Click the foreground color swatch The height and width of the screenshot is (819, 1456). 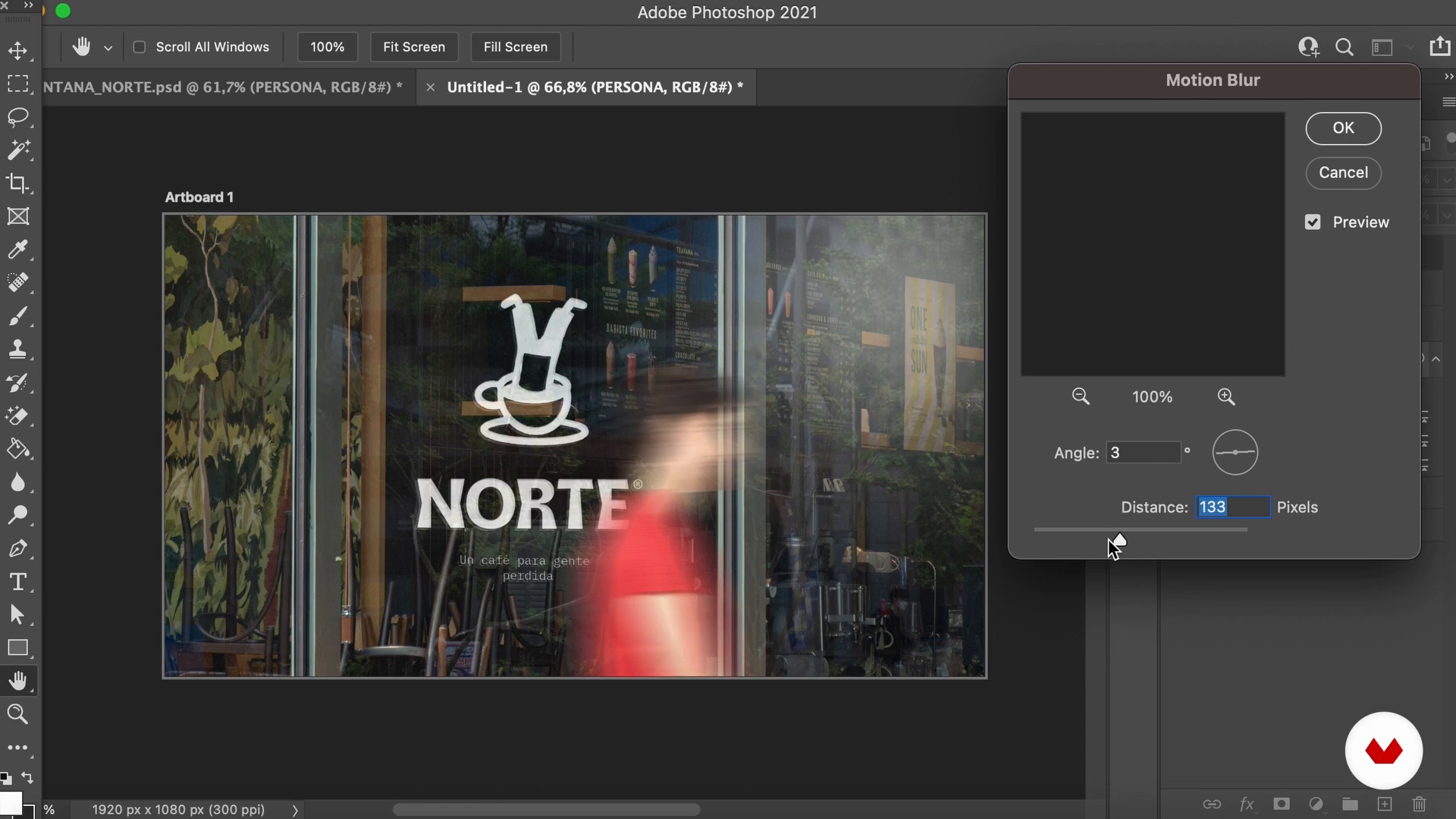(11, 803)
